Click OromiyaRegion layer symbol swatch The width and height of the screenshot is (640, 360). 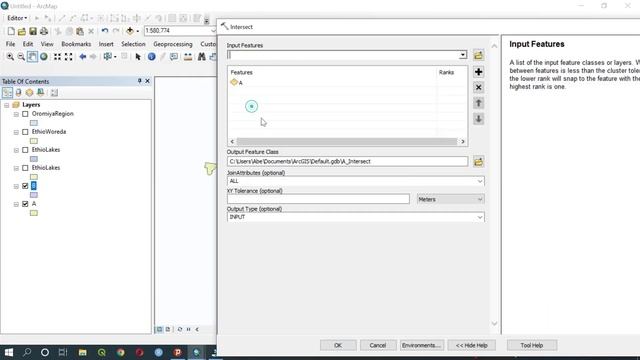click(34, 123)
